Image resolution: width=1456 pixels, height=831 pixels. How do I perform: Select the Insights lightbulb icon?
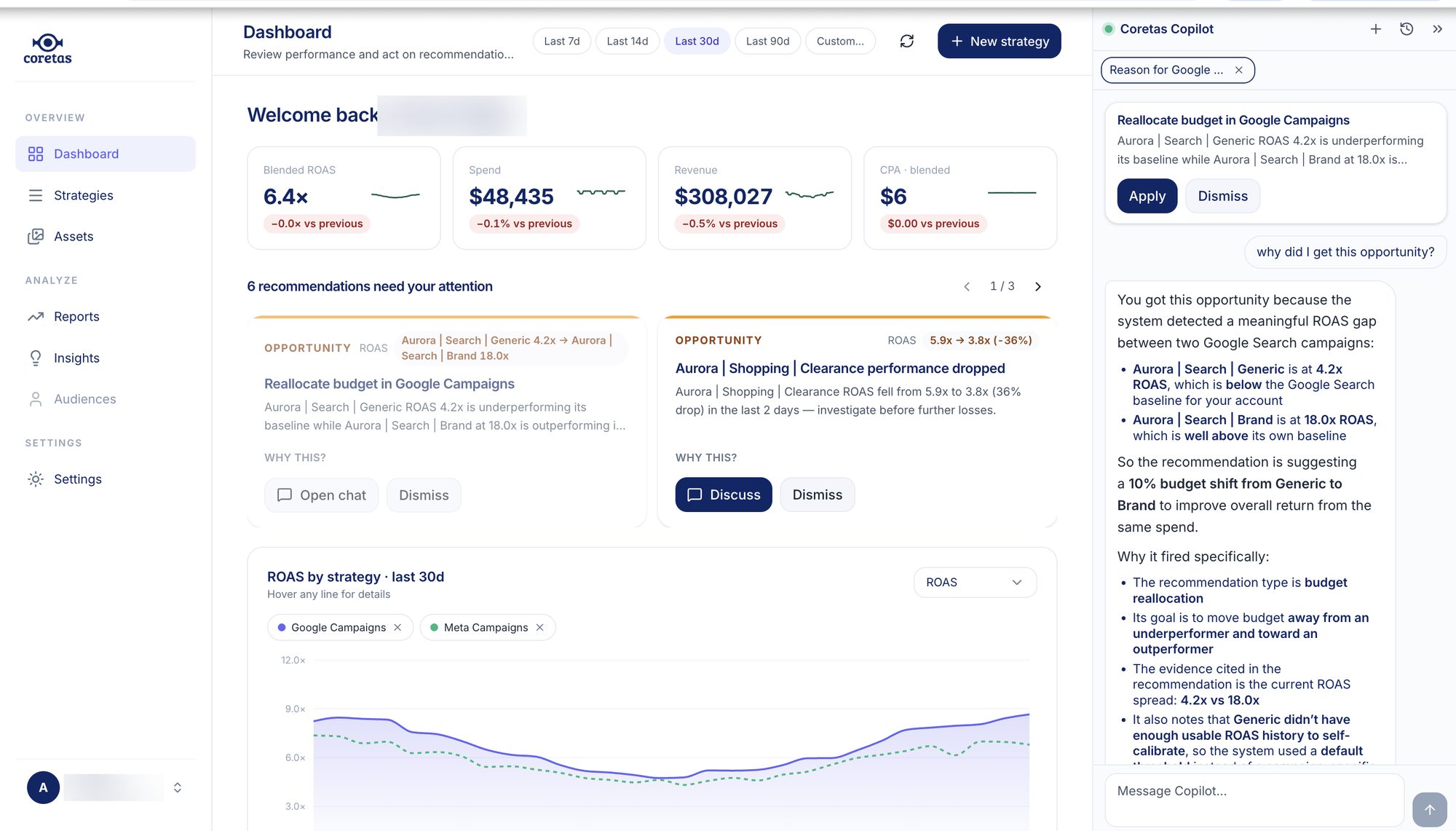coord(36,358)
